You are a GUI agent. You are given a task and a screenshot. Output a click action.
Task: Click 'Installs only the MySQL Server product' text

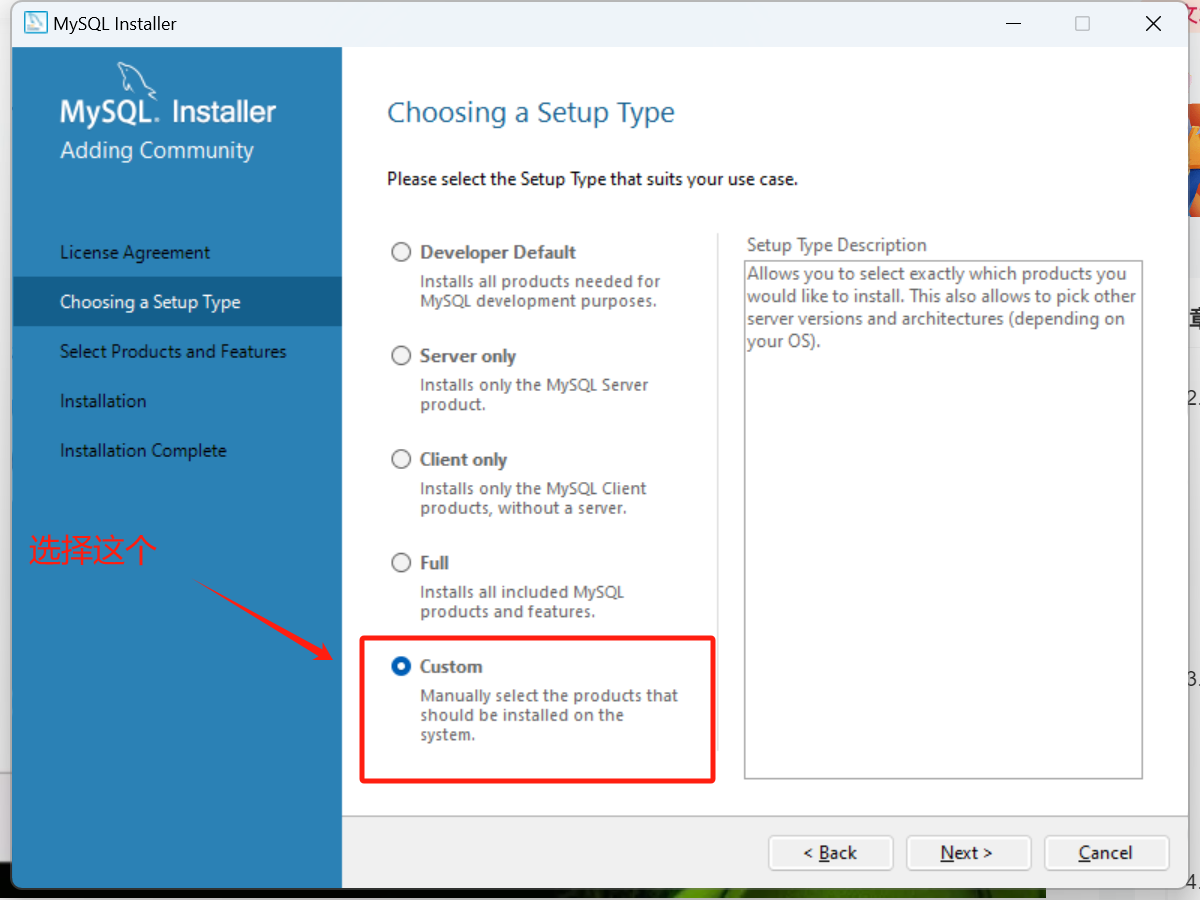(534, 395)
